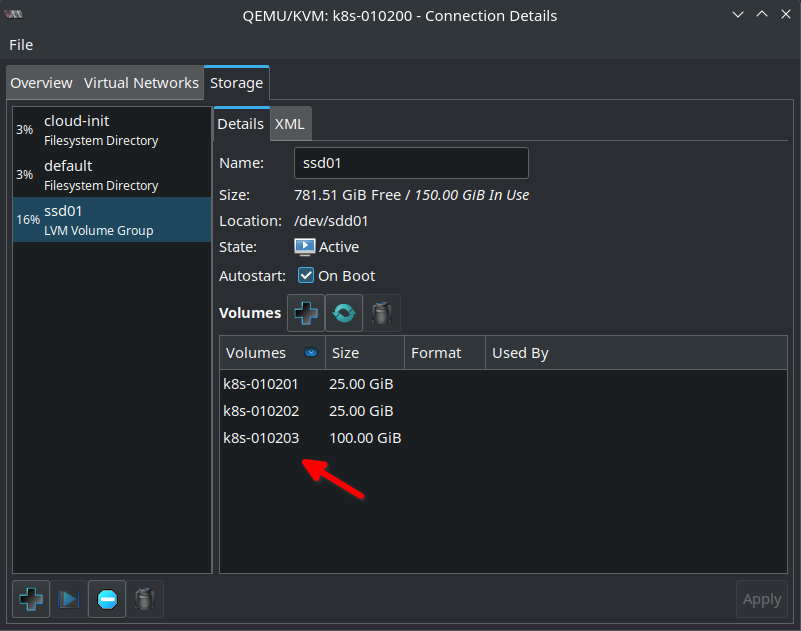
Task: Switch to the Virtual Networks tab
Action: click(x=141, y=83)
